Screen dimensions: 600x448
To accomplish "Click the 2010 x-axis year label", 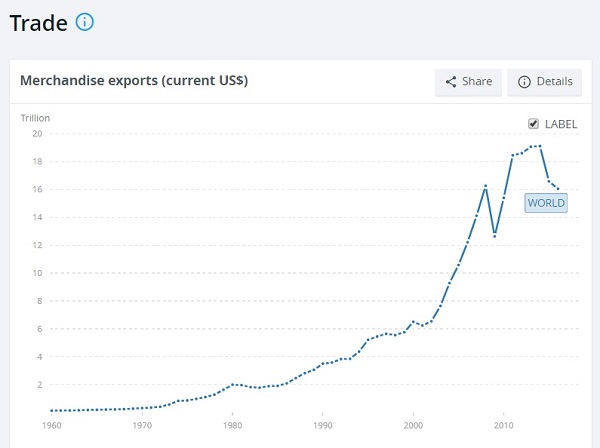I will (x=504, y=425).
